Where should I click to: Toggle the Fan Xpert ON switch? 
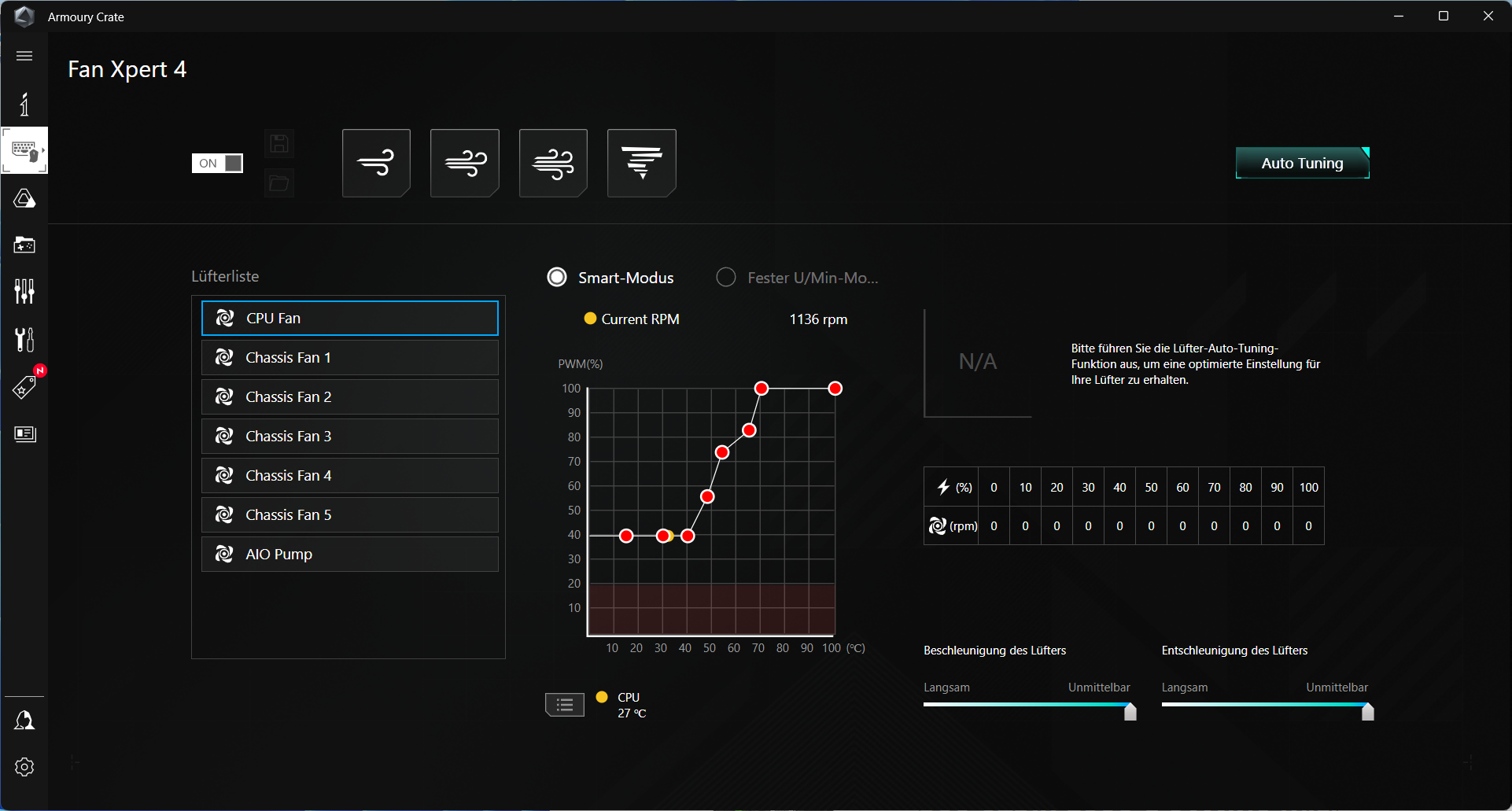pos(217,163)
